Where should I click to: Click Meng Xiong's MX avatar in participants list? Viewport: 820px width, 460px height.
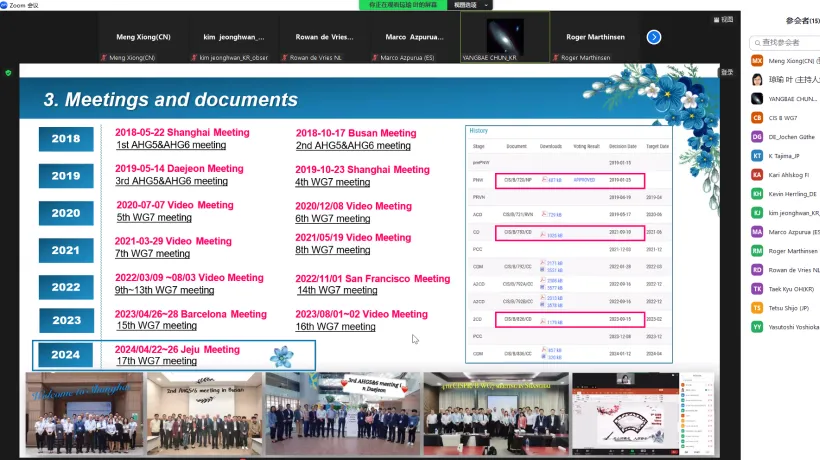tap(757, 61)
